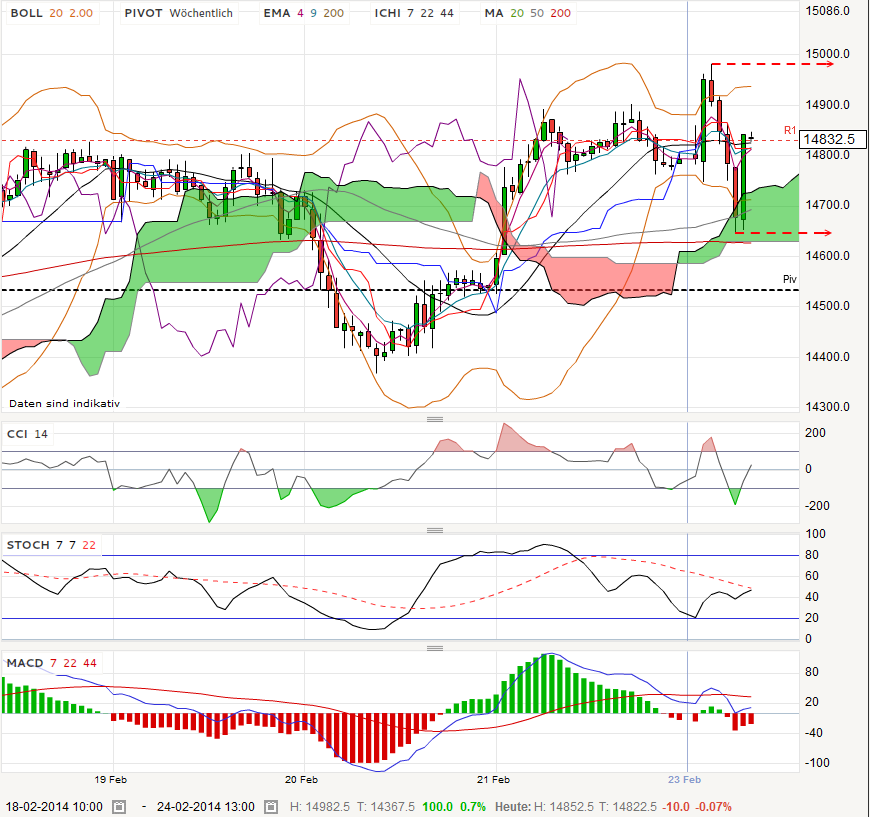Open the EMA 4 9 200 indicator settings
Image resolution: width=870 pixels, height=817 pixels.
(304, 13)
